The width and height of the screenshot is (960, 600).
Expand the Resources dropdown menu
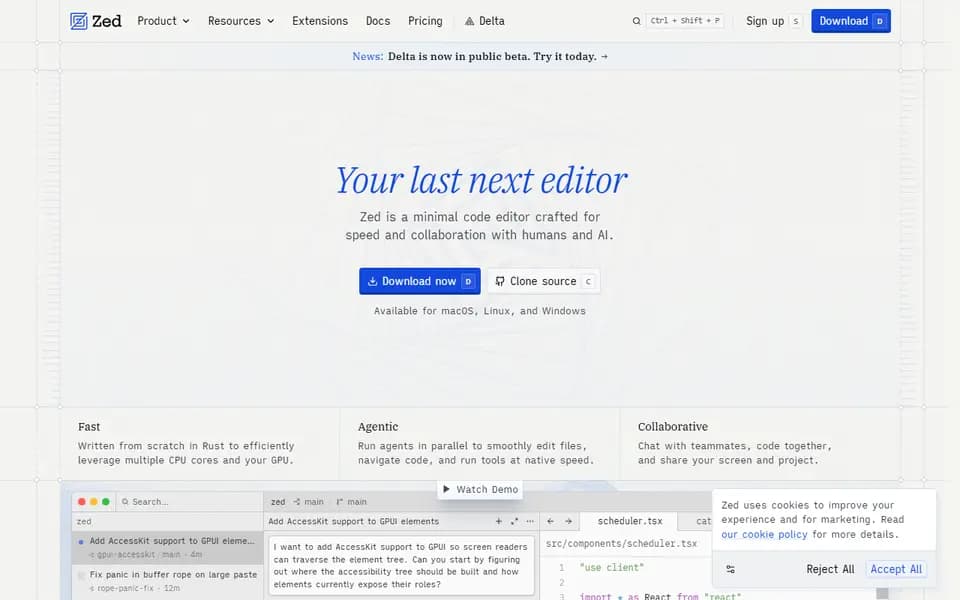(241, 21)
